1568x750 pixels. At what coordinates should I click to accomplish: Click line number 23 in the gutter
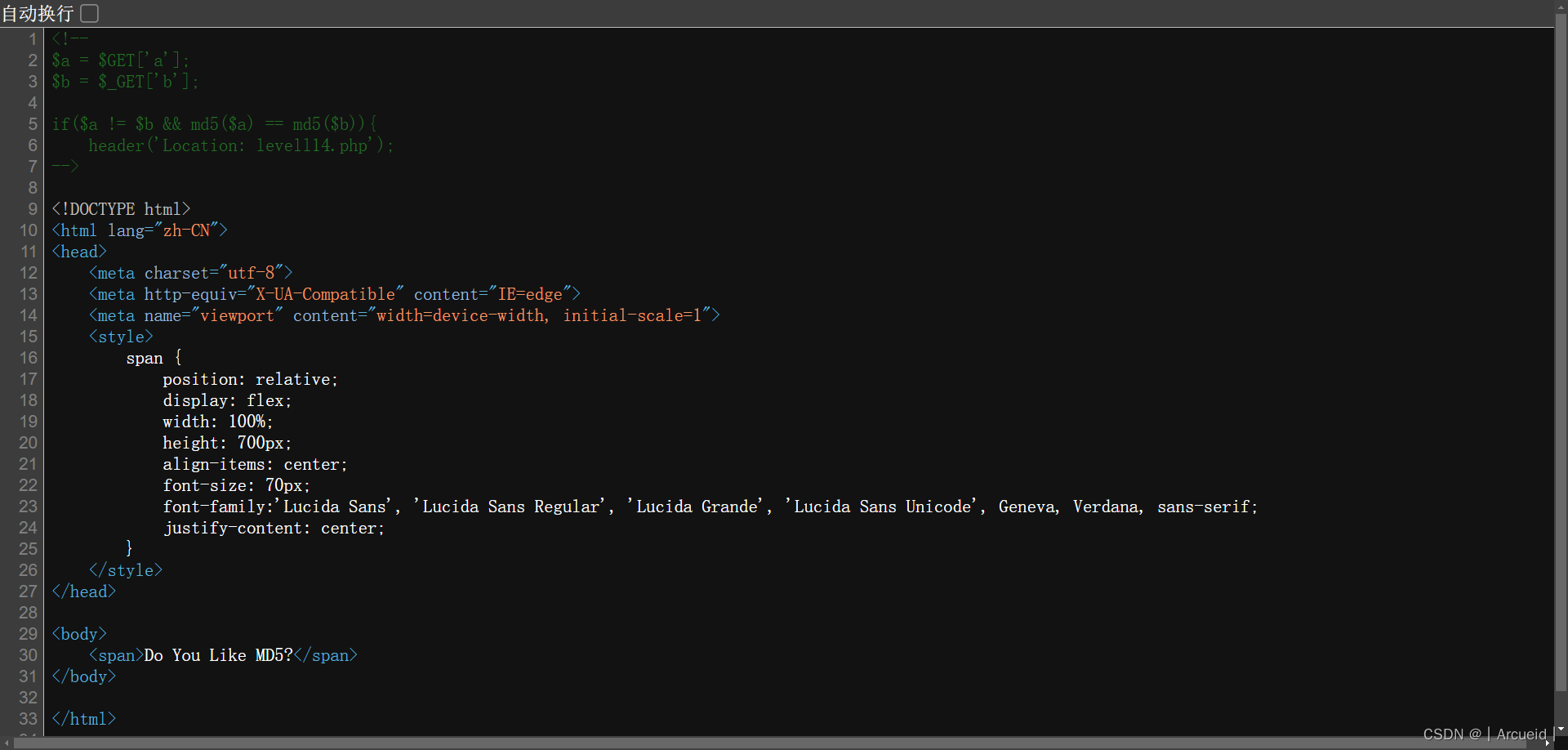[29, 507]
